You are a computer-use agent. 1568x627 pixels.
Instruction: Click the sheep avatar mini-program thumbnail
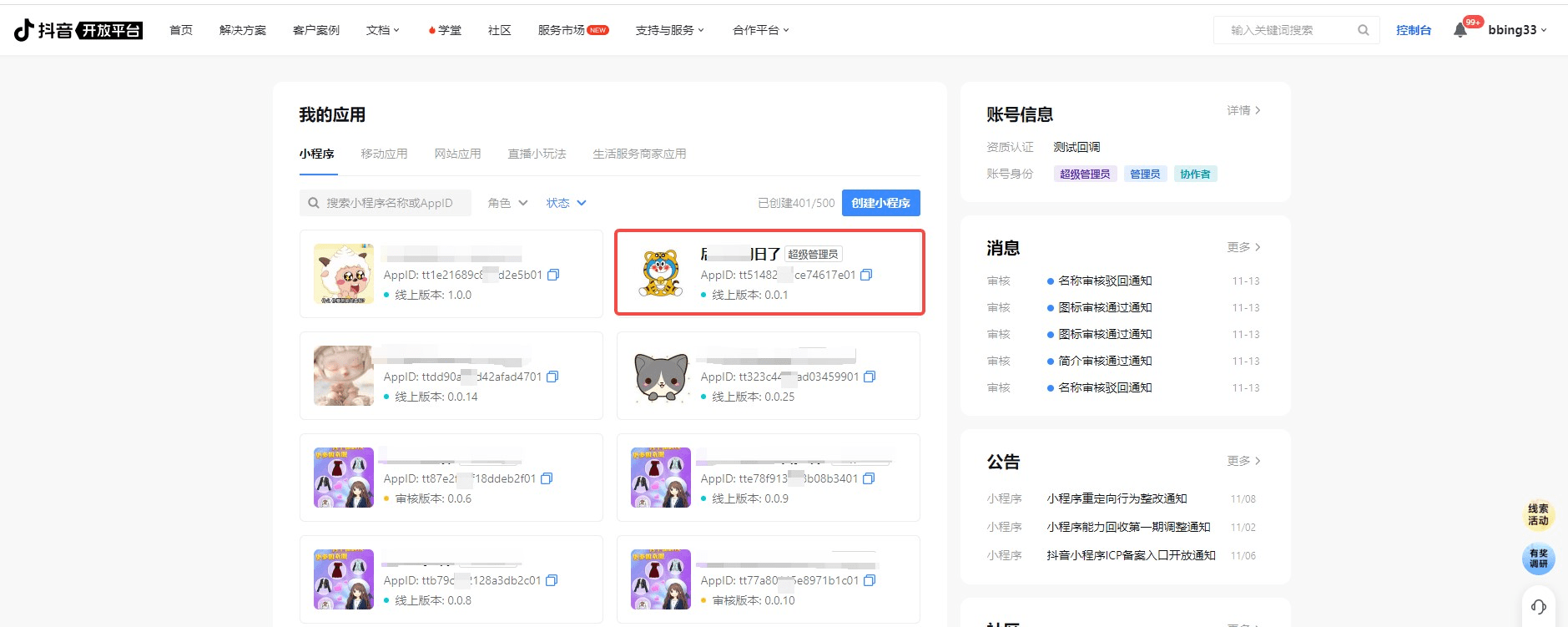coord(344,274)
